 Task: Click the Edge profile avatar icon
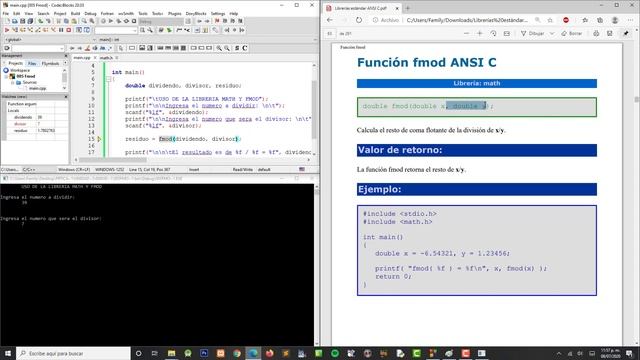(x=615, y=20)
